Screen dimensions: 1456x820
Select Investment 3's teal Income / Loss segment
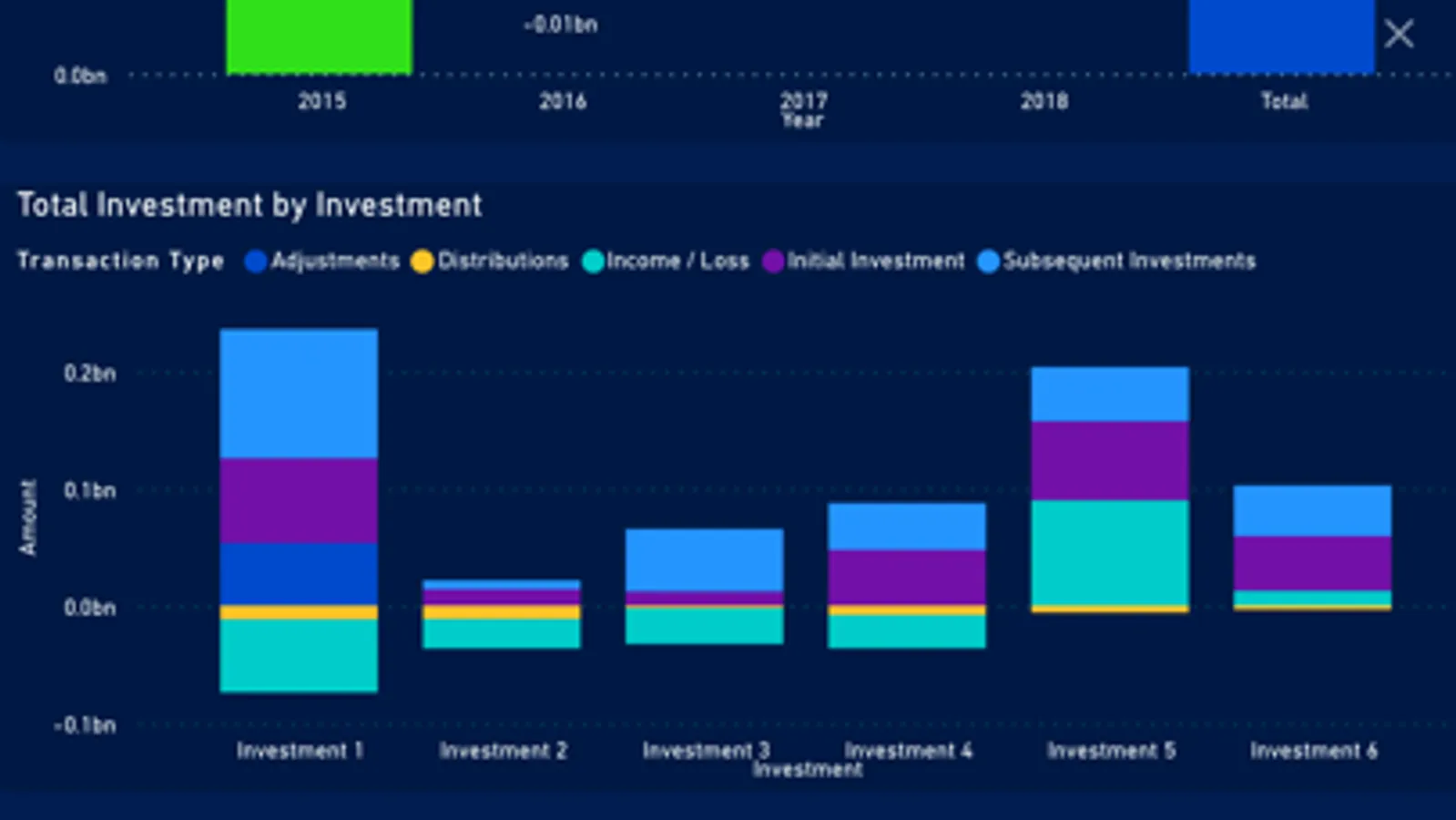point(705,626)
